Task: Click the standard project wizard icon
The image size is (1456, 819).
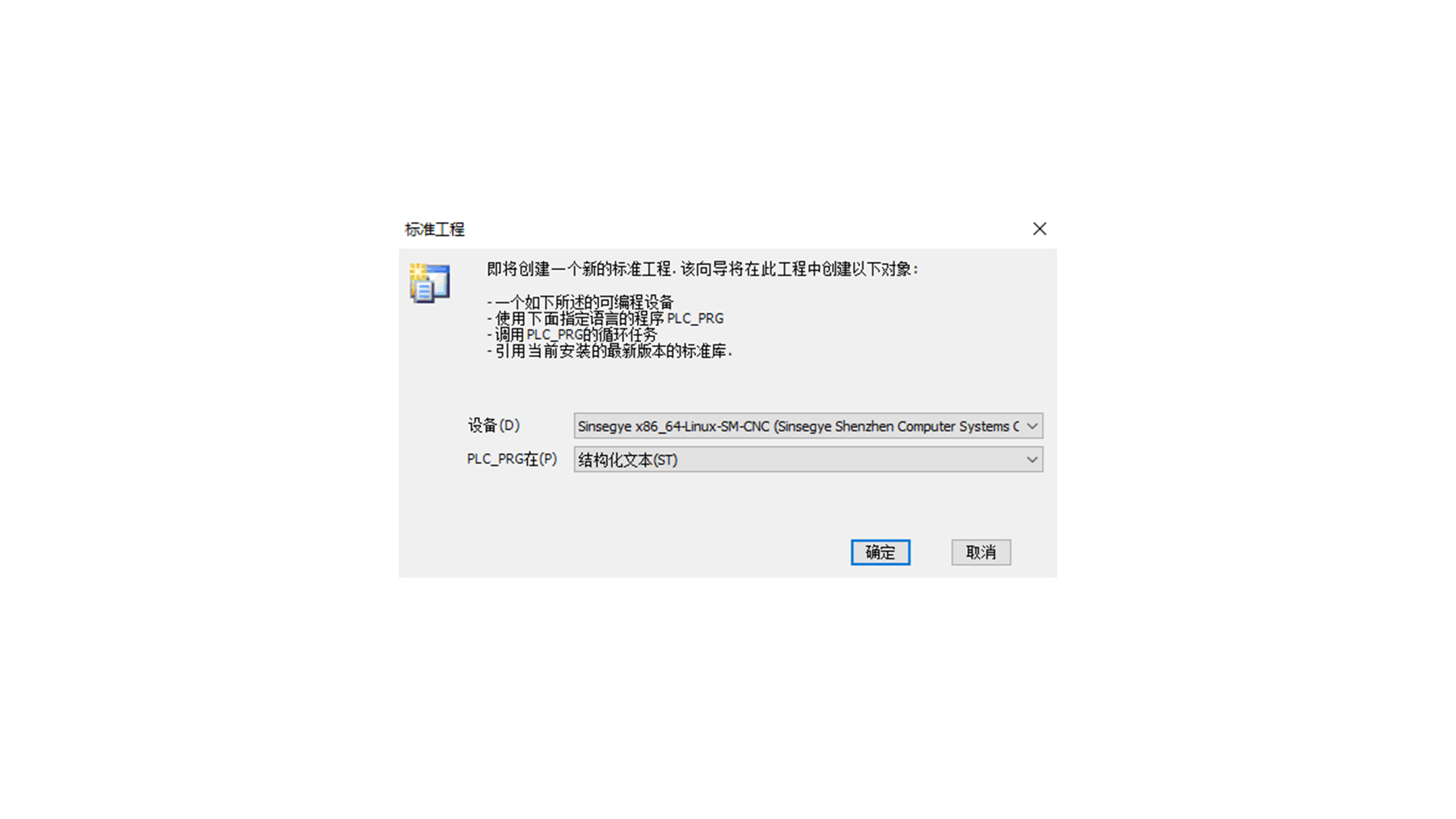Action: [430, 284]
